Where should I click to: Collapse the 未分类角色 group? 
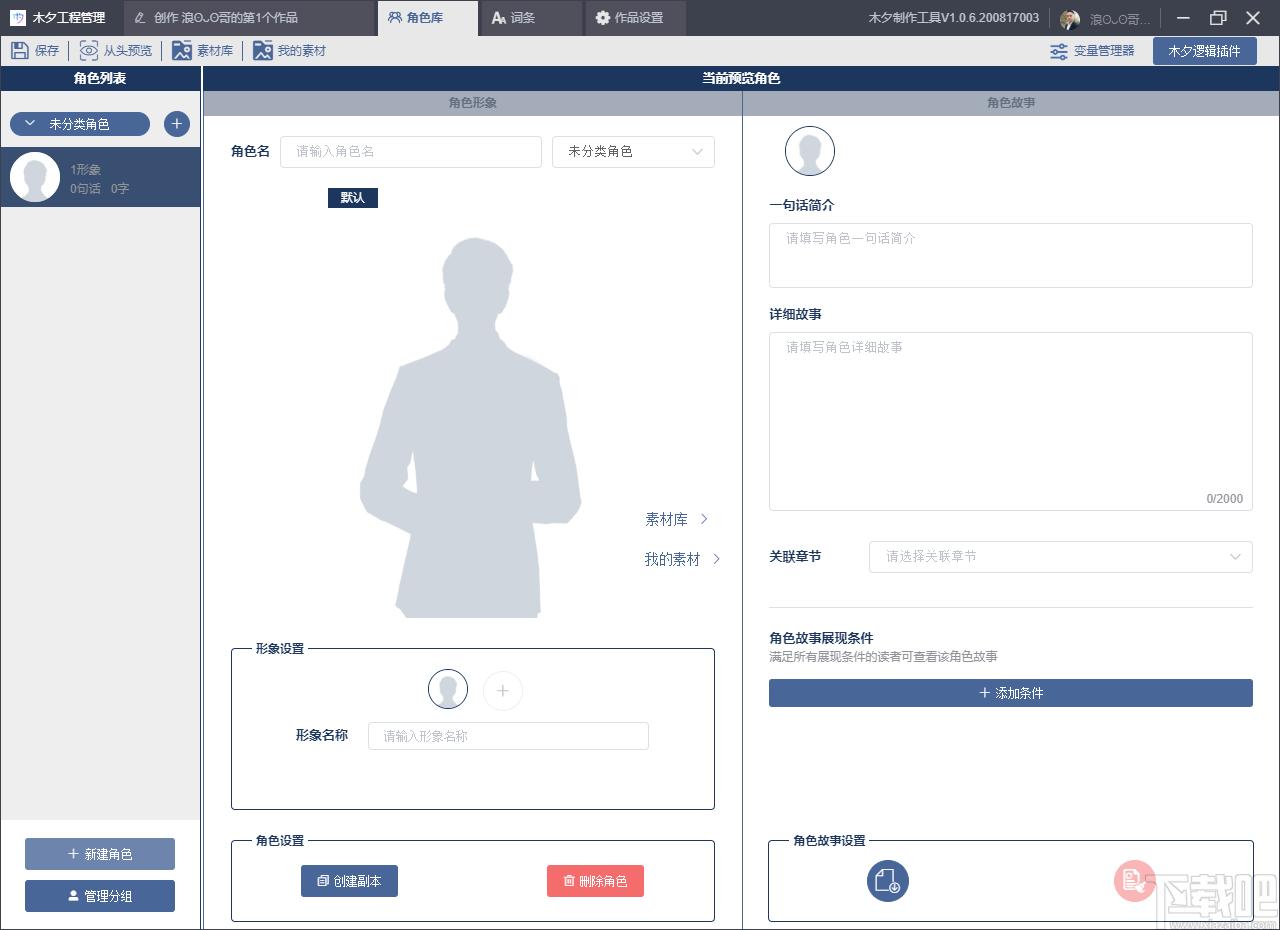click(80, 124)
